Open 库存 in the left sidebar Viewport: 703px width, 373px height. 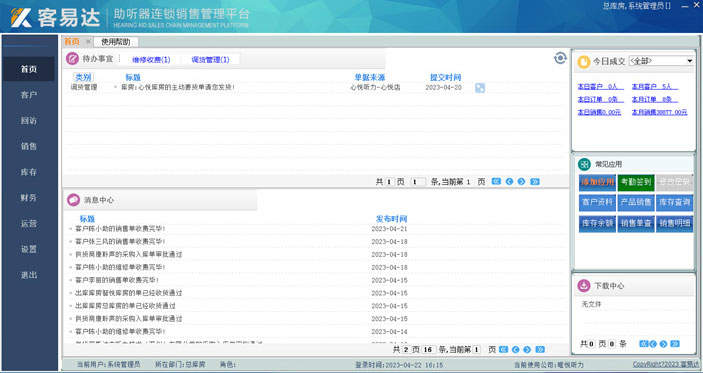(29, 172)
